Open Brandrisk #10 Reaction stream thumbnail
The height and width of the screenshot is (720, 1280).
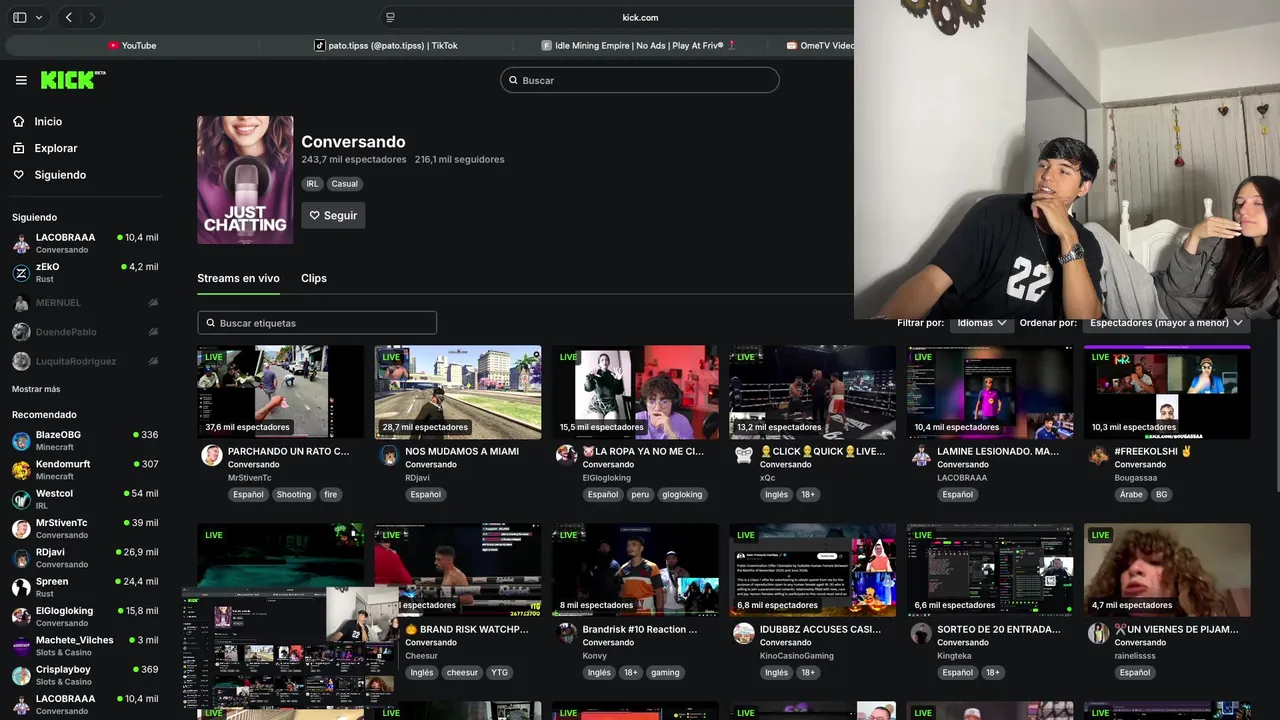pos(635,570)
